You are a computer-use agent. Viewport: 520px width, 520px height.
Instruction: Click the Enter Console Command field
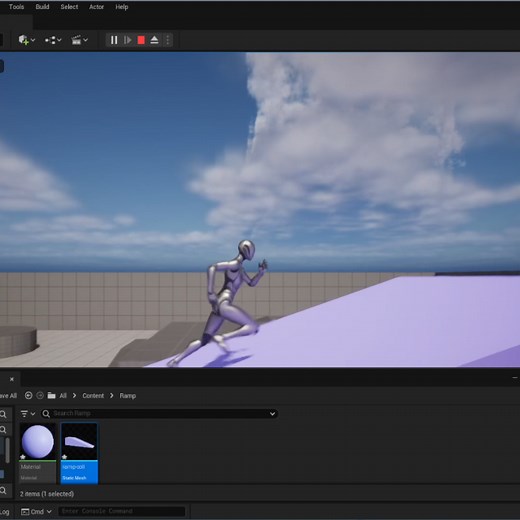point(122,511)
